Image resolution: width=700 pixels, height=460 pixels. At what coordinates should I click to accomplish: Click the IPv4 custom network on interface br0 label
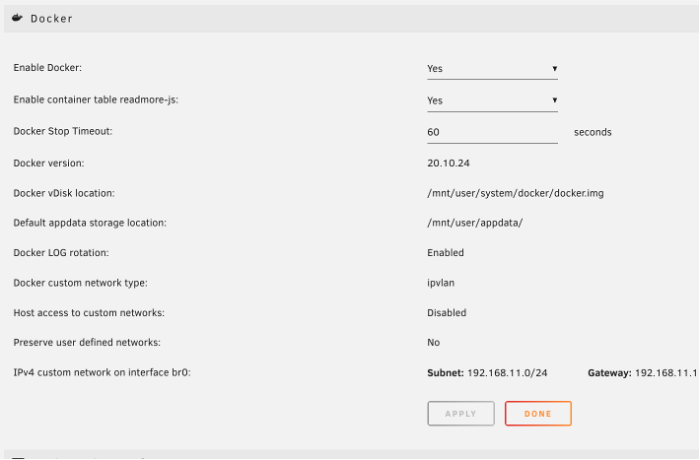point(102,372)
